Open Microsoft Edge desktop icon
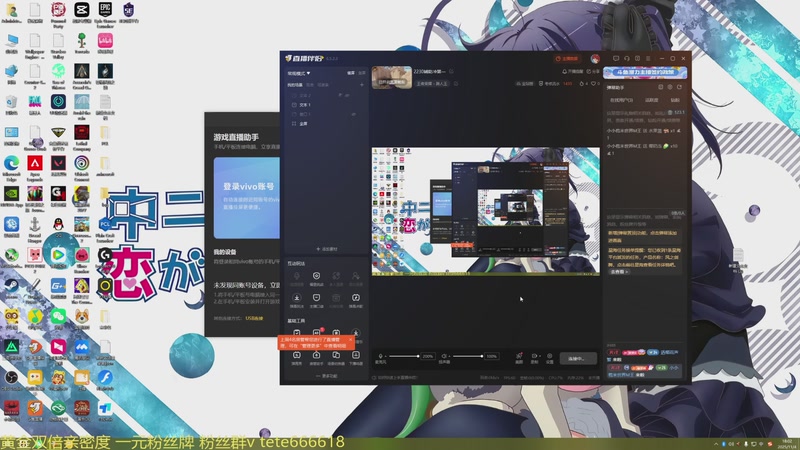Image resolution: width=800 pixels, height=450 pixels. pyautogui.click(x=11, y=168)
